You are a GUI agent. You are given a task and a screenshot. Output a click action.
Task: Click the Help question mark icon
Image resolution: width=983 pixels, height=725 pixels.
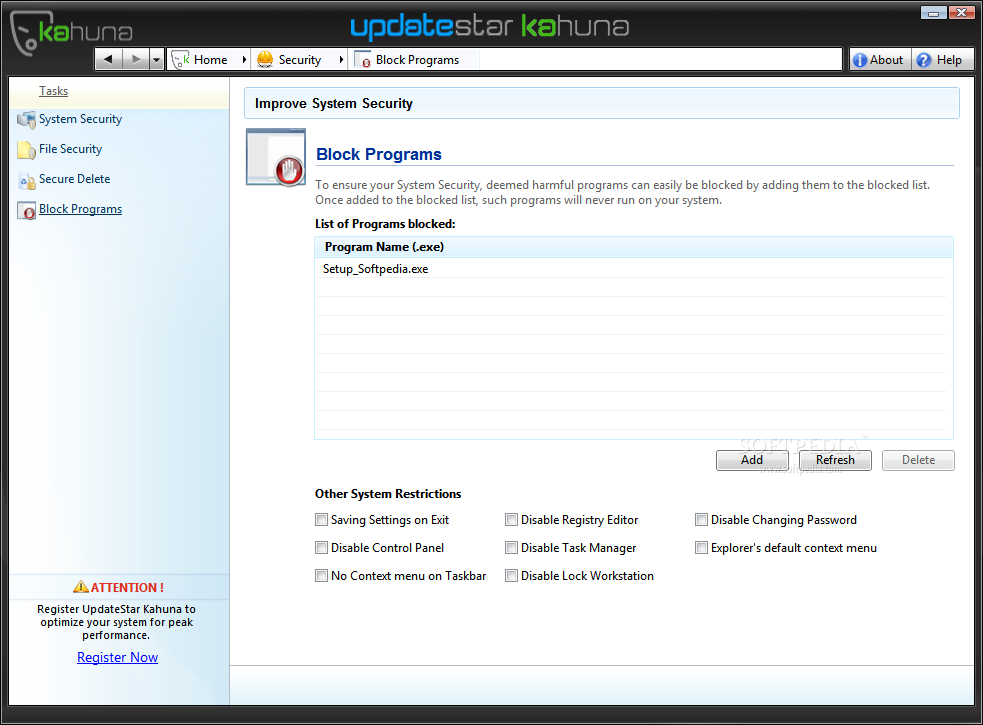(923, 60)
